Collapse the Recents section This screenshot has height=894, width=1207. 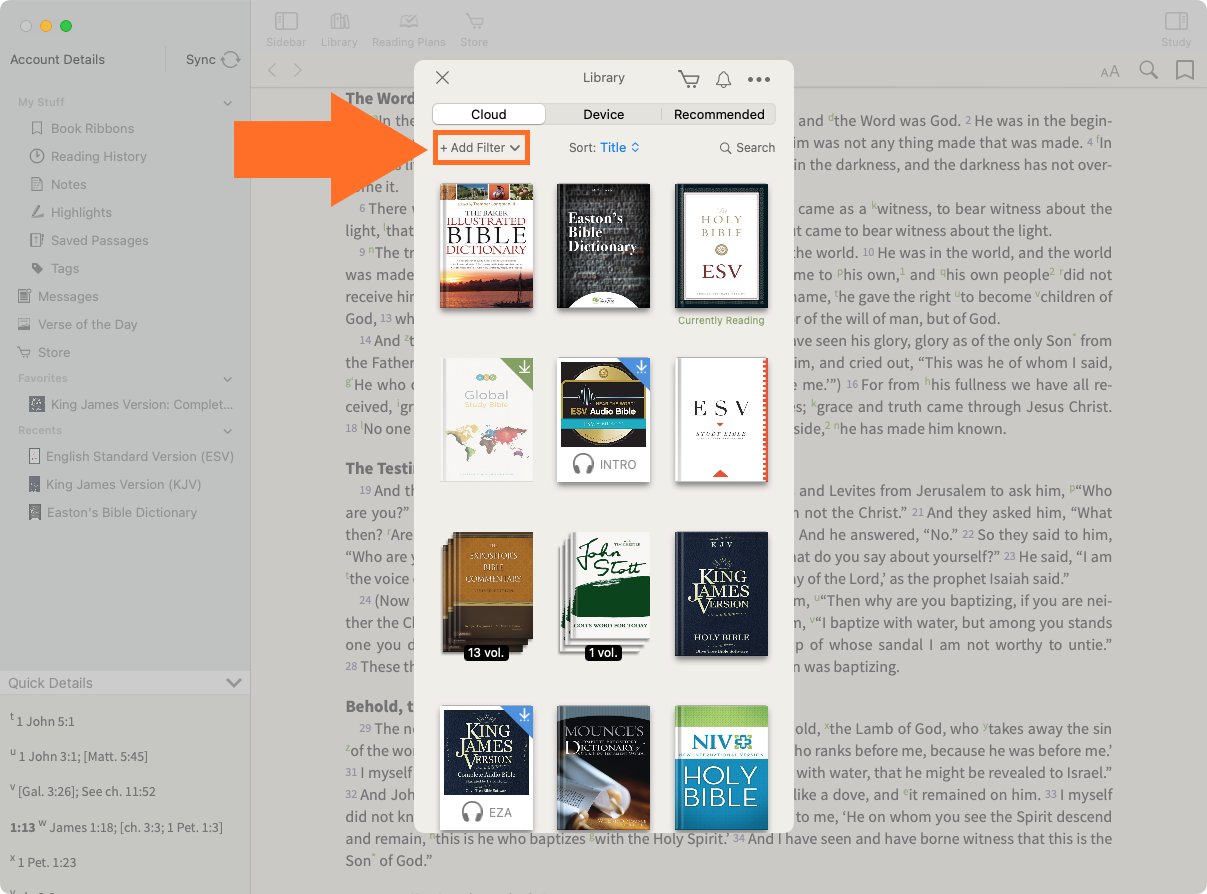point(228,431)
